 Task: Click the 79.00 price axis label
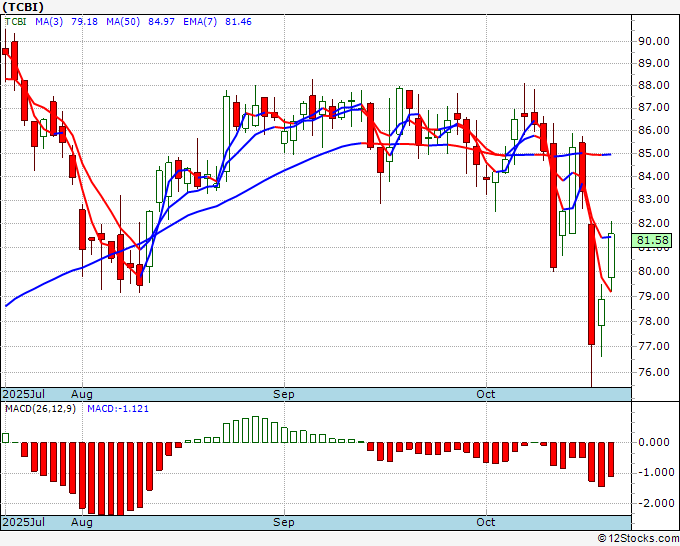654,296
